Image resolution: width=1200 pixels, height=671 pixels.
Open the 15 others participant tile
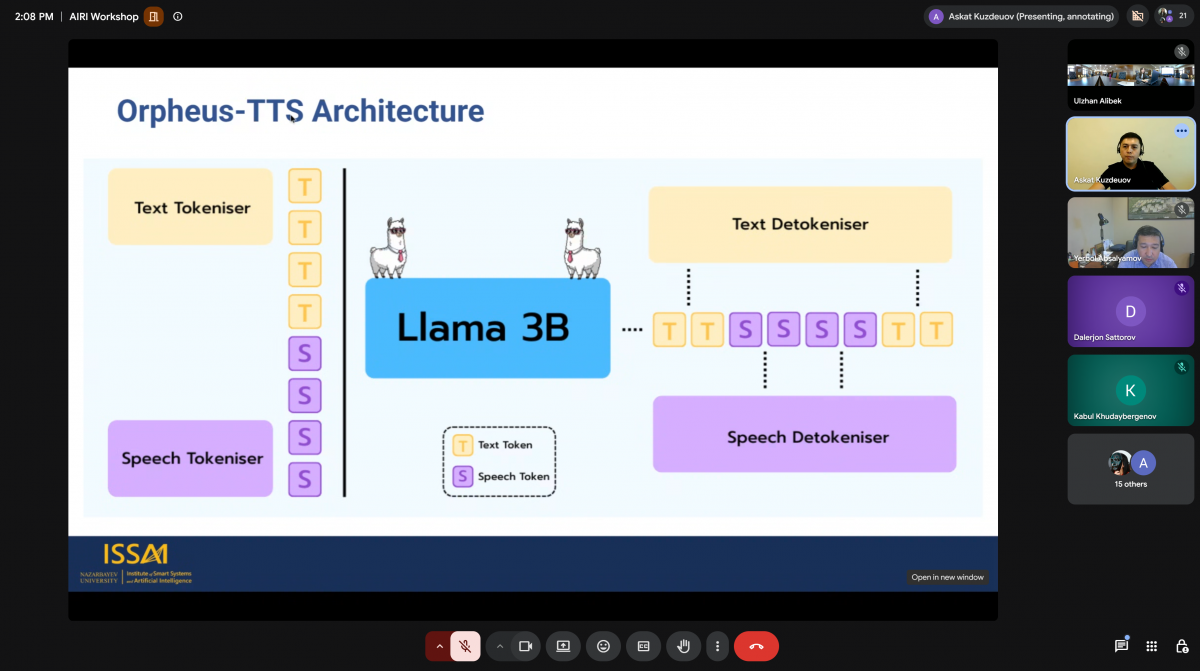click(1131, 469)
